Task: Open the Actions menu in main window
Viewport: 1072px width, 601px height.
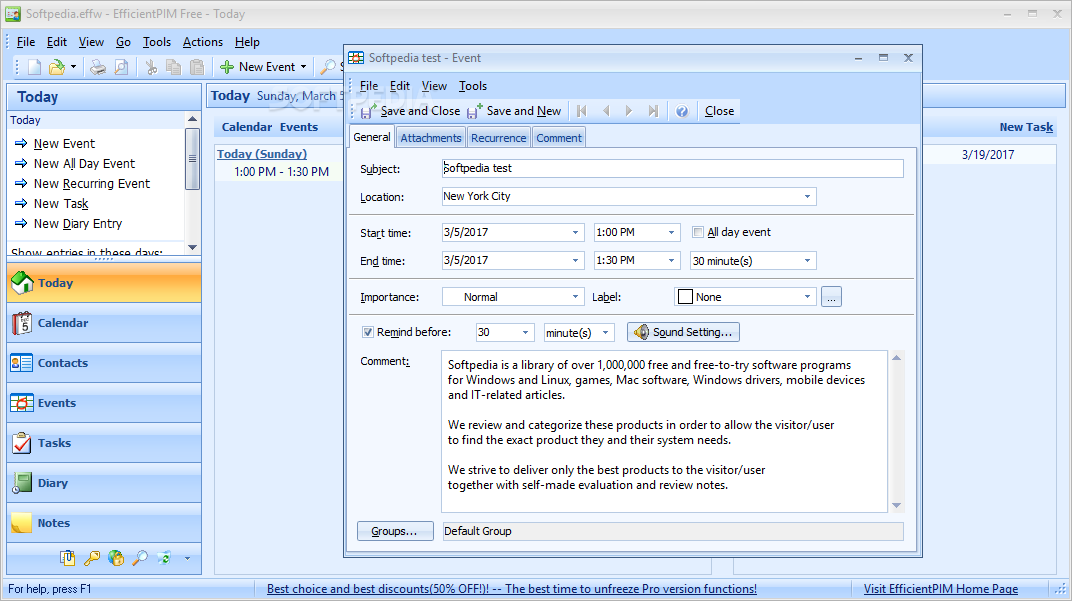Action: [x=202, y=42]
